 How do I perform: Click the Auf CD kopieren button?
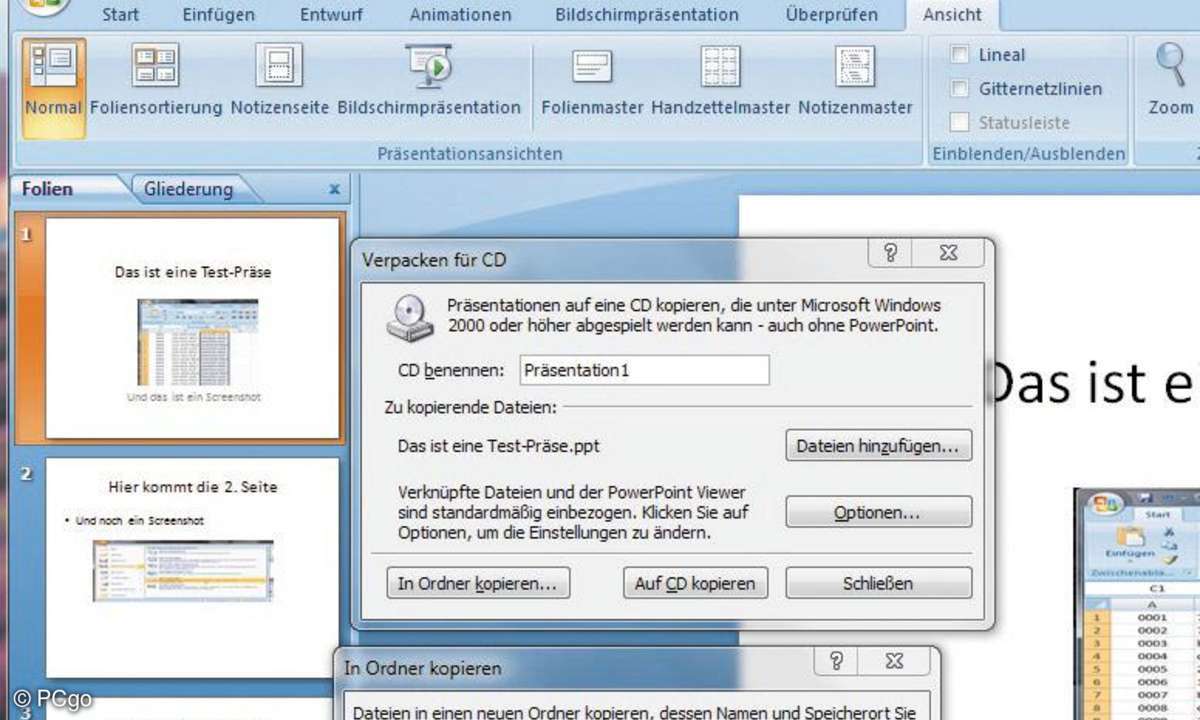click(x=695, y=583)
